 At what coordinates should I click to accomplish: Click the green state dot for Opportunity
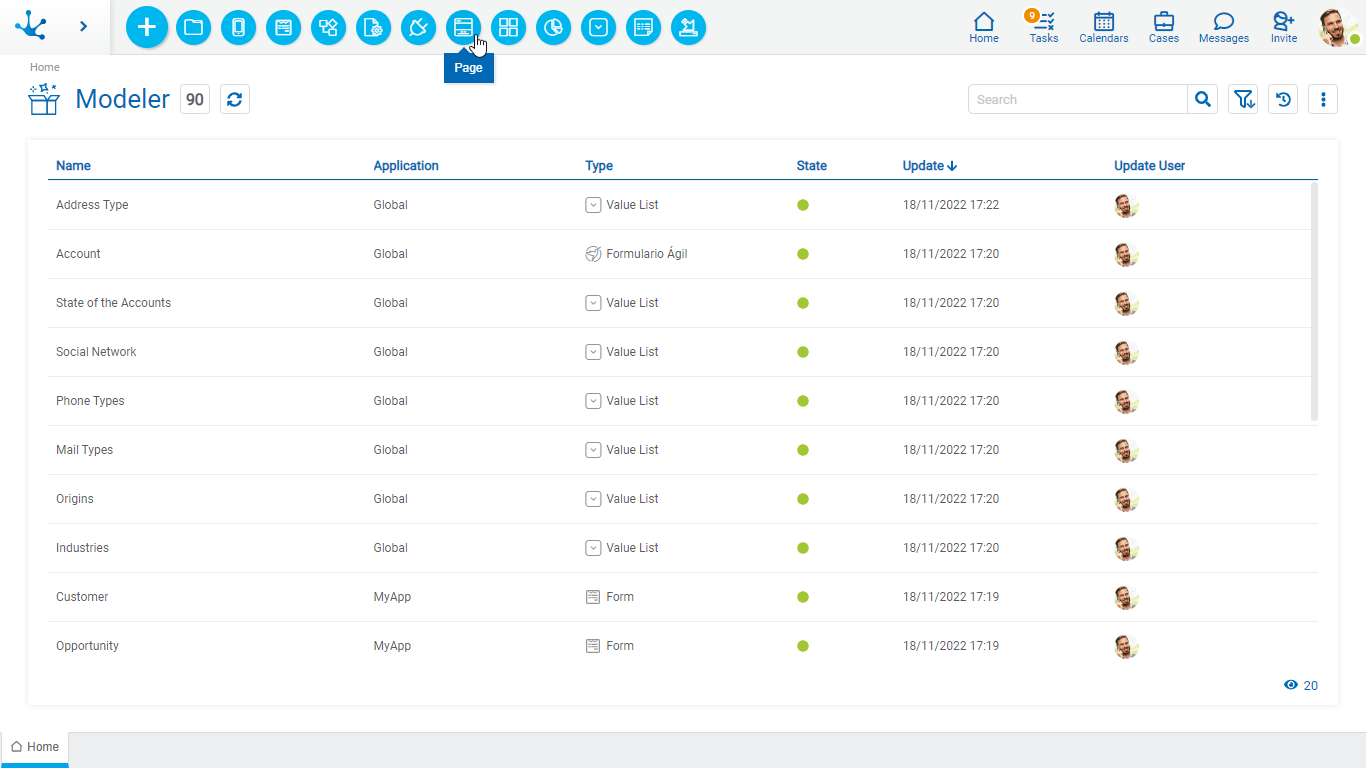coord(803,646)
